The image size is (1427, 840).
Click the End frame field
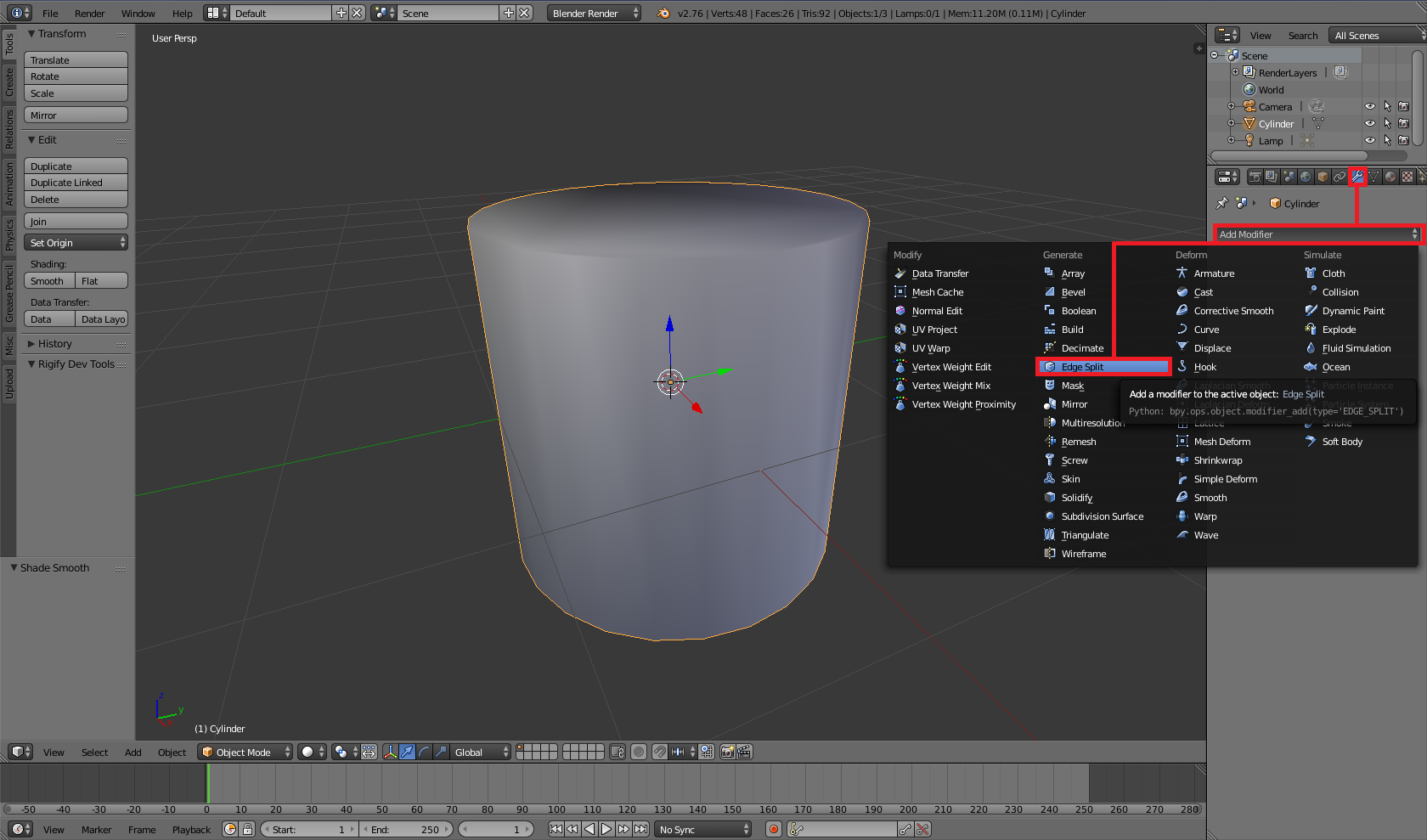(408, 829)
